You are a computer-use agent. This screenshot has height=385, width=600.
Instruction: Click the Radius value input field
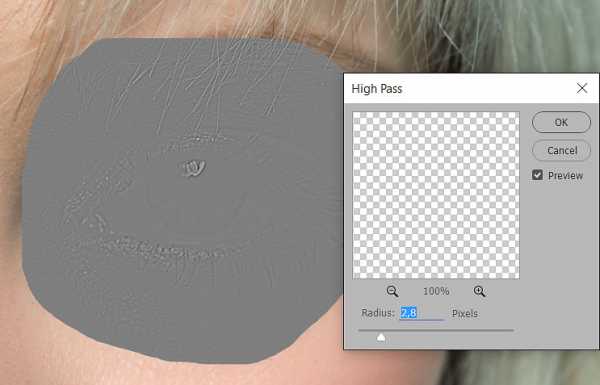[x=422, y=313]
